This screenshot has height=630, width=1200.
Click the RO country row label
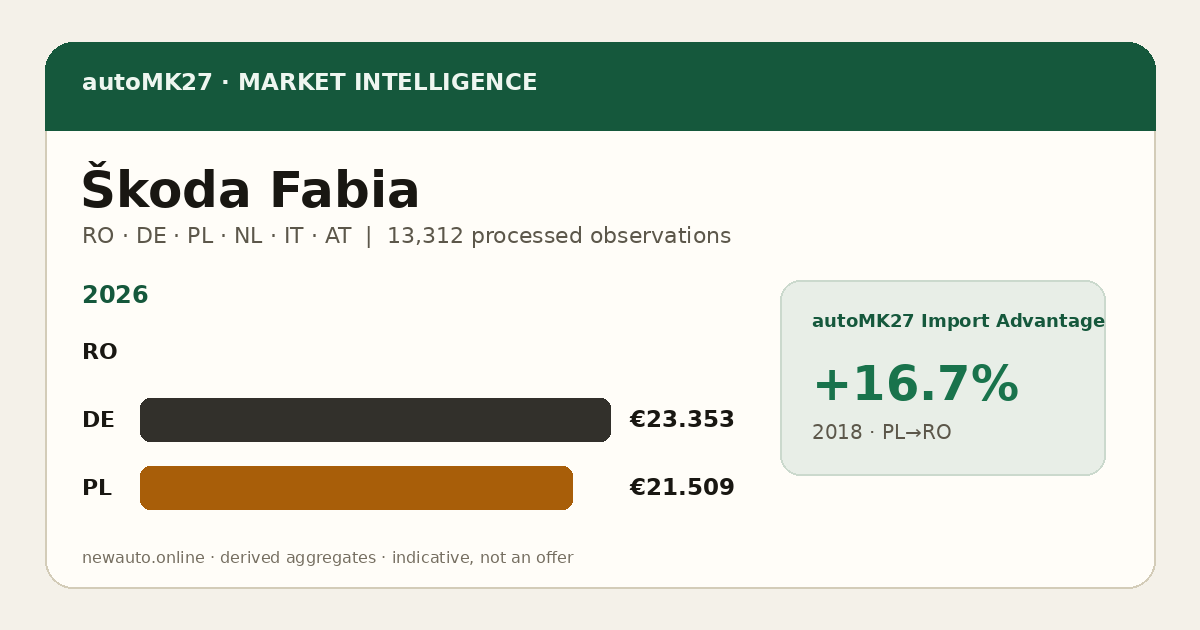point(100,352)
